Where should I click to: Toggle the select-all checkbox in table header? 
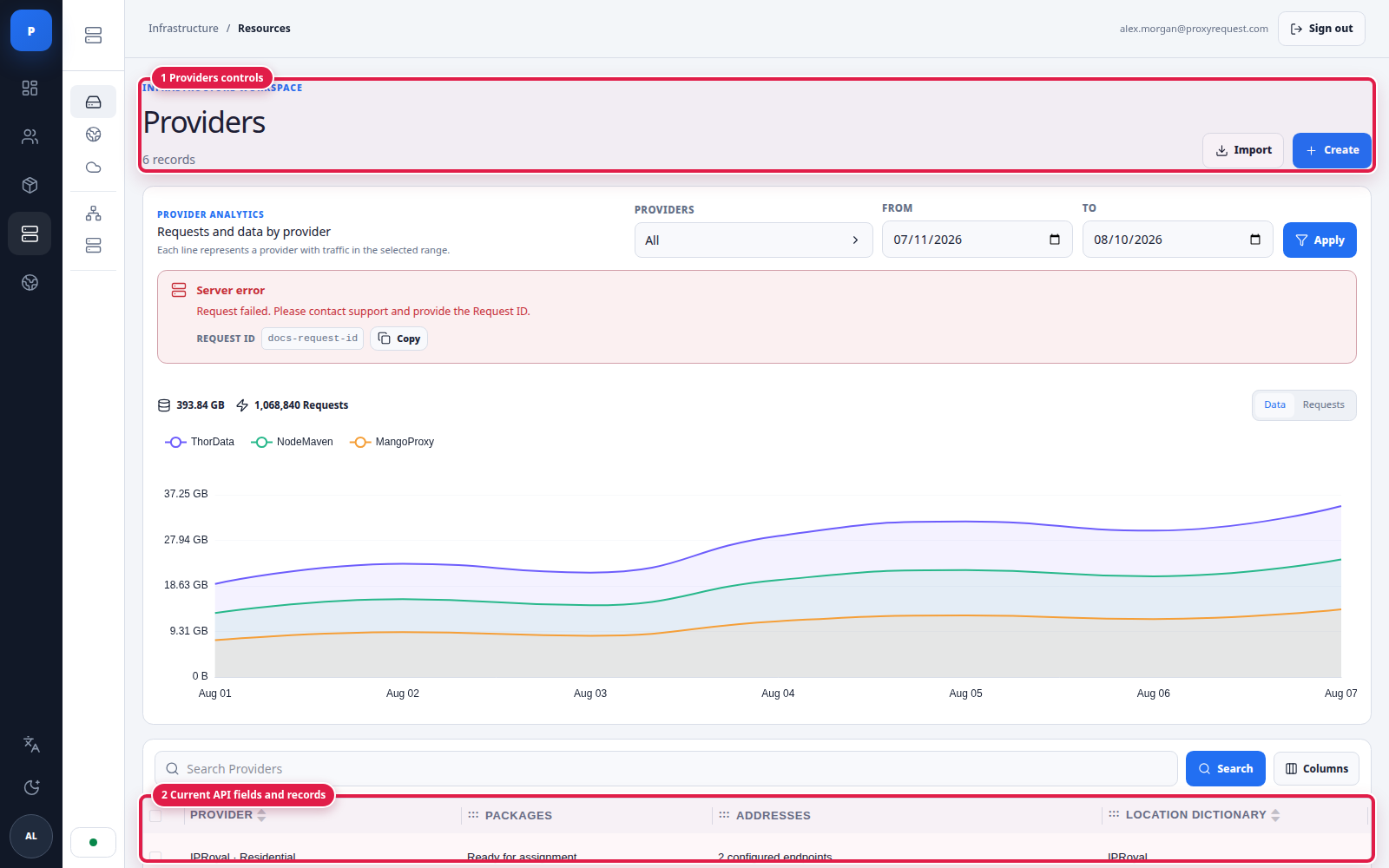pyautogui.click(x=155, y=815)
